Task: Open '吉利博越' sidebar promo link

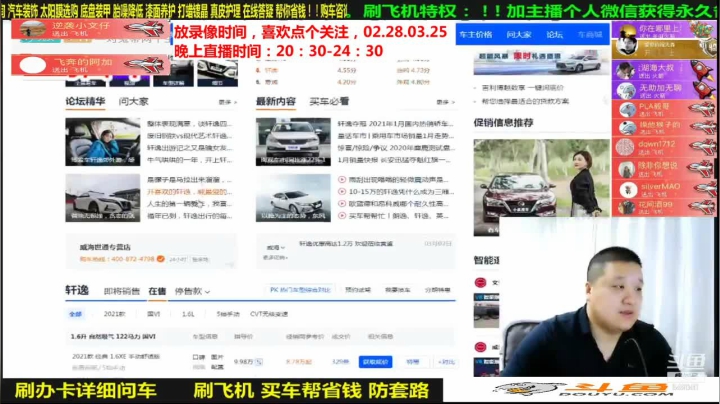Action: (x=522, y=87)
